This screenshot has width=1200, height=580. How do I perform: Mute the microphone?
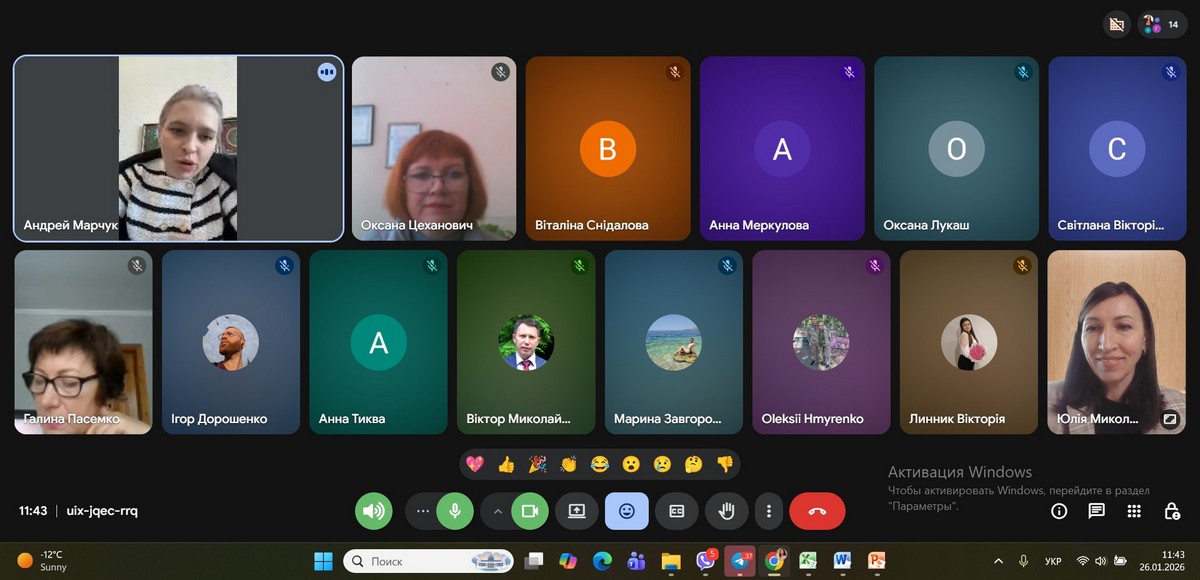point(455,511)
